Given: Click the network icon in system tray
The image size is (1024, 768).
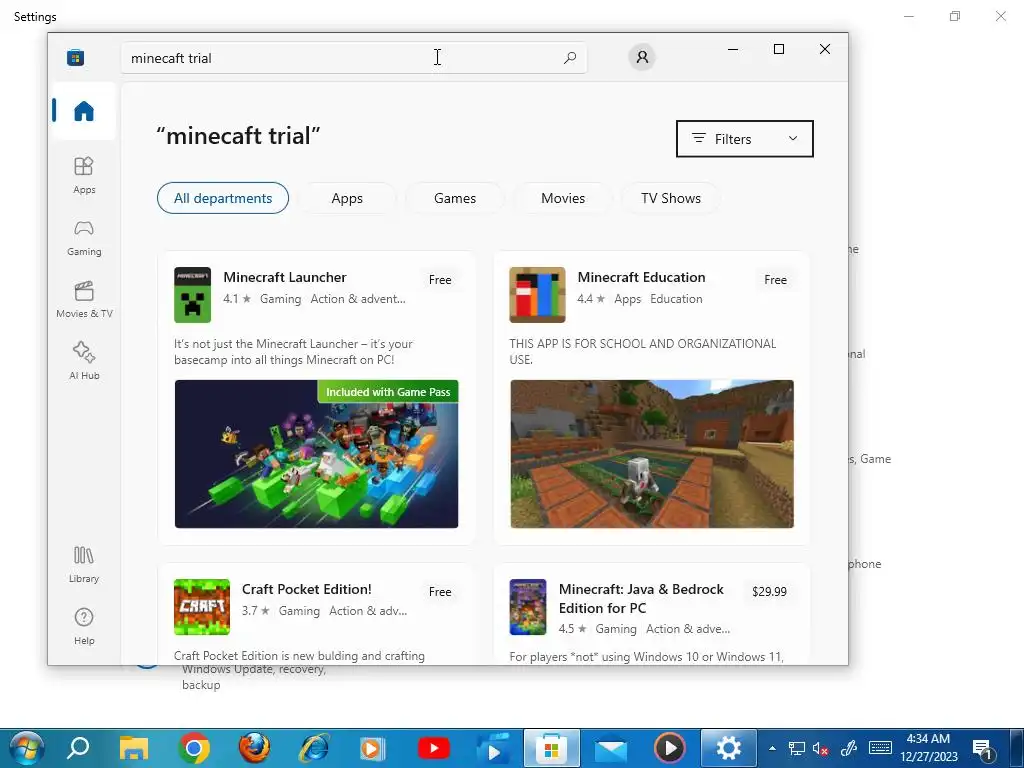Looking at the screenshot, I should click(796, 748).
